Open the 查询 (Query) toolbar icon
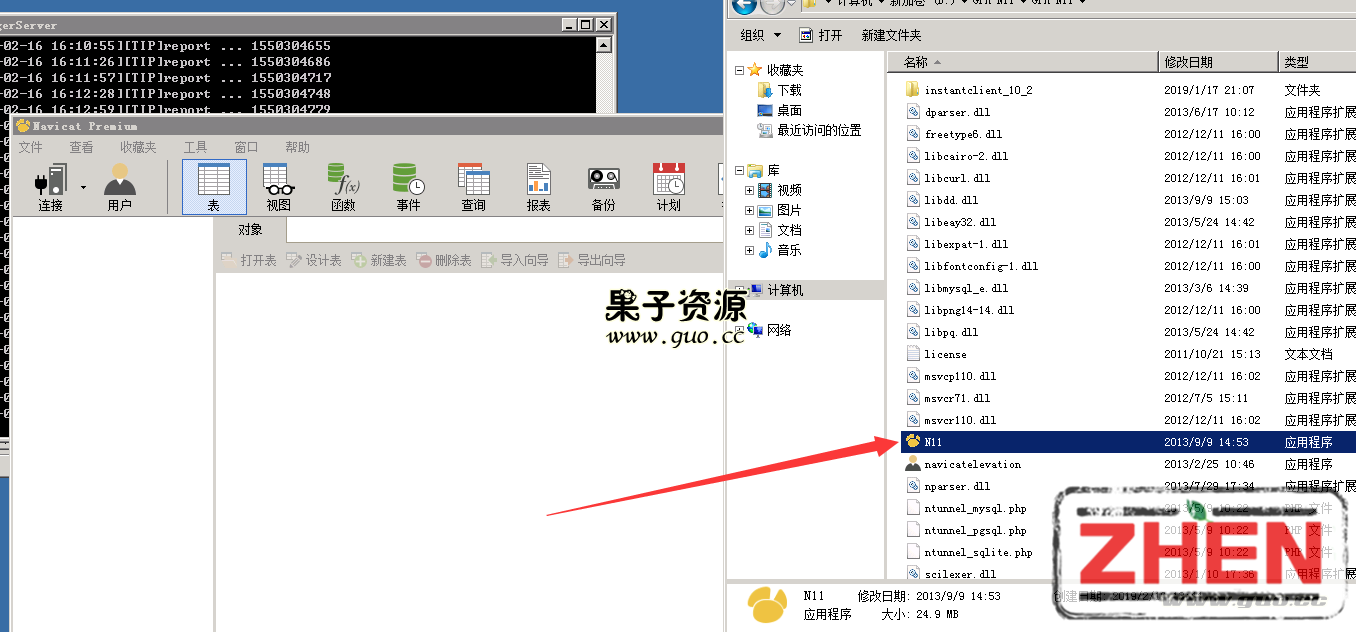Viewport: 1356px width, 632px height. point(473,187)
